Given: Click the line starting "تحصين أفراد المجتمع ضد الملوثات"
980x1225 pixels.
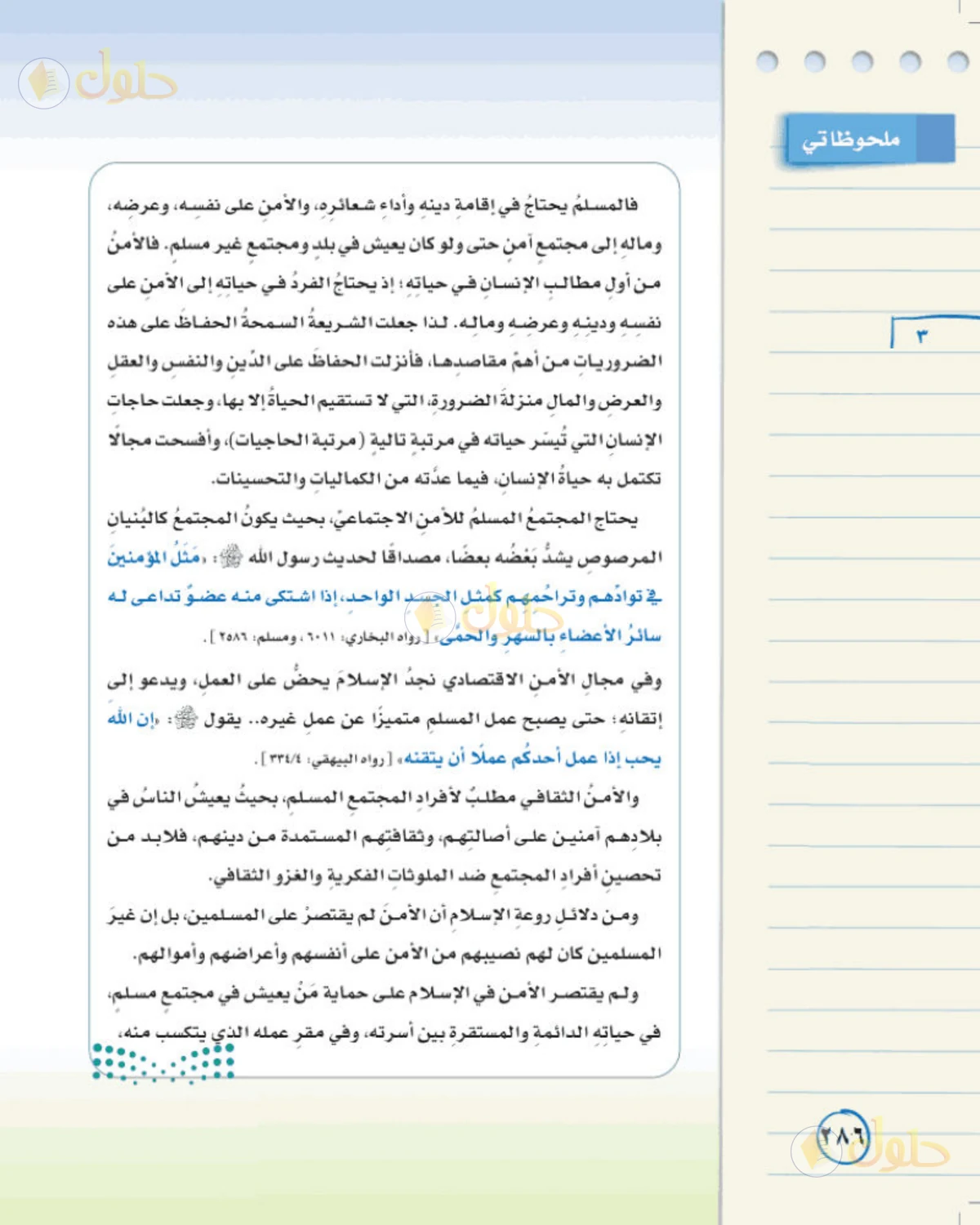Looking at the screenshot, I should click(x=434, y=876).
